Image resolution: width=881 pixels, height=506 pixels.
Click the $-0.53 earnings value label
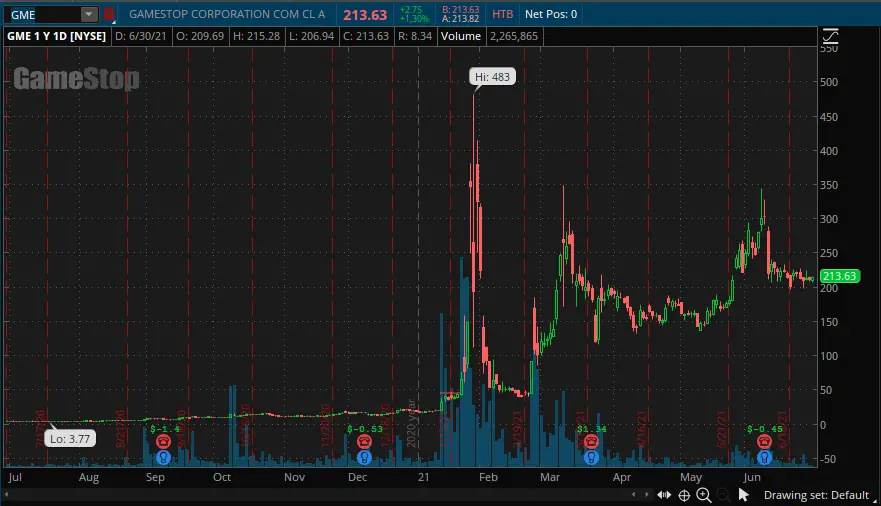365,429
